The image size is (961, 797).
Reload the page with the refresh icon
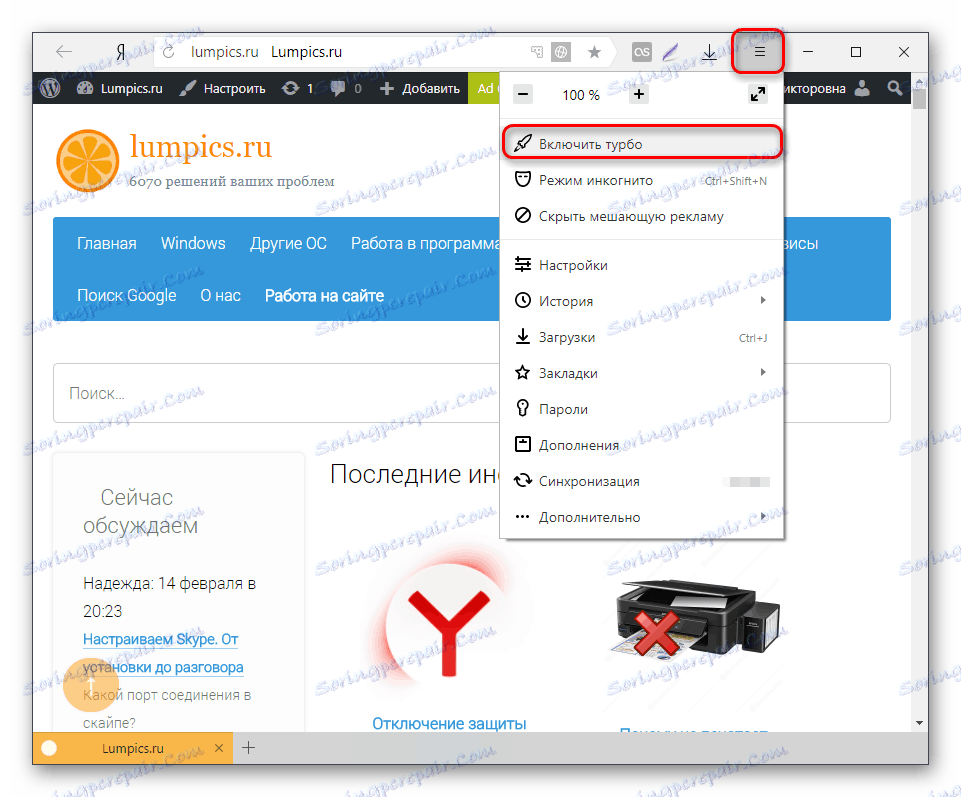(x=169, y=52)
